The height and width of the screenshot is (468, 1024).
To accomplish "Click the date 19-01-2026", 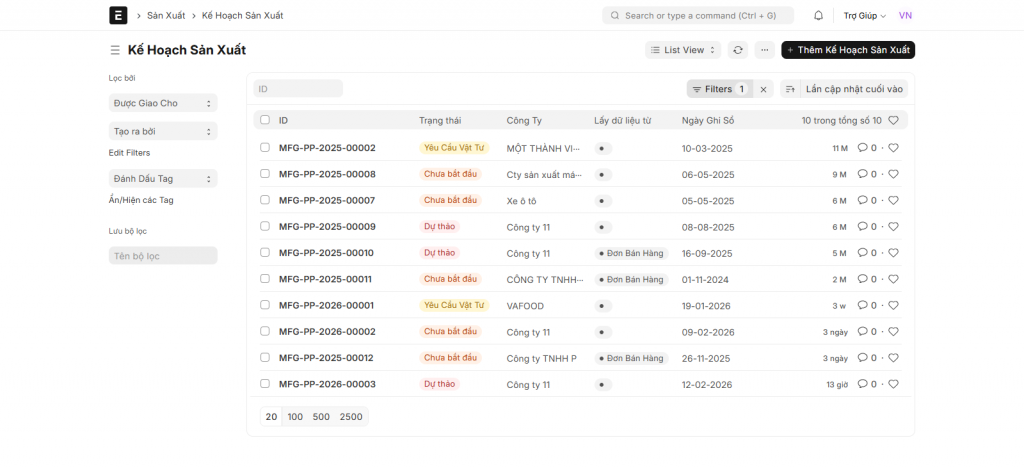I will [x=706, y=305].
